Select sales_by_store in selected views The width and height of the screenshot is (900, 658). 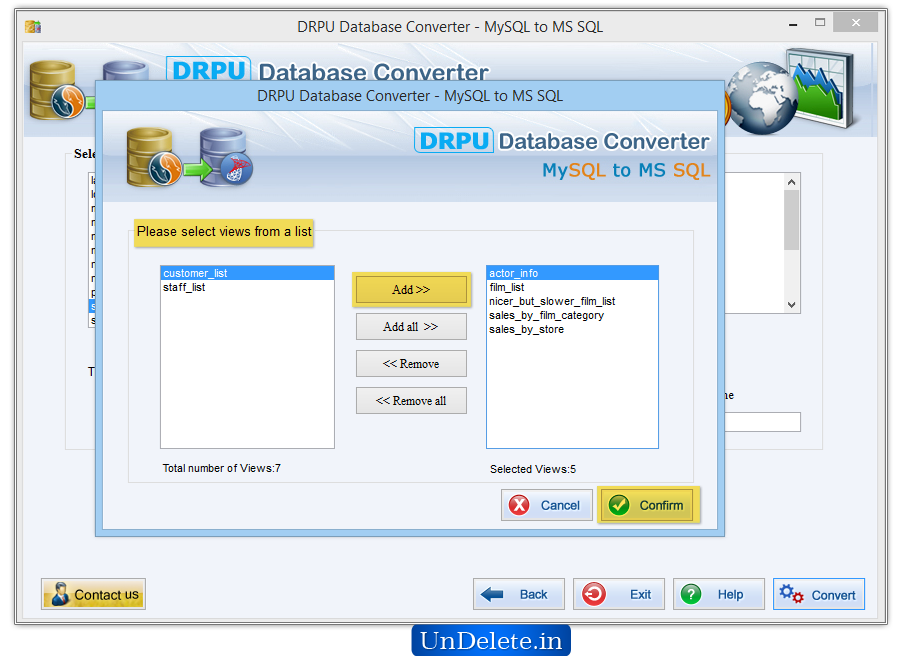click(572, 330)
